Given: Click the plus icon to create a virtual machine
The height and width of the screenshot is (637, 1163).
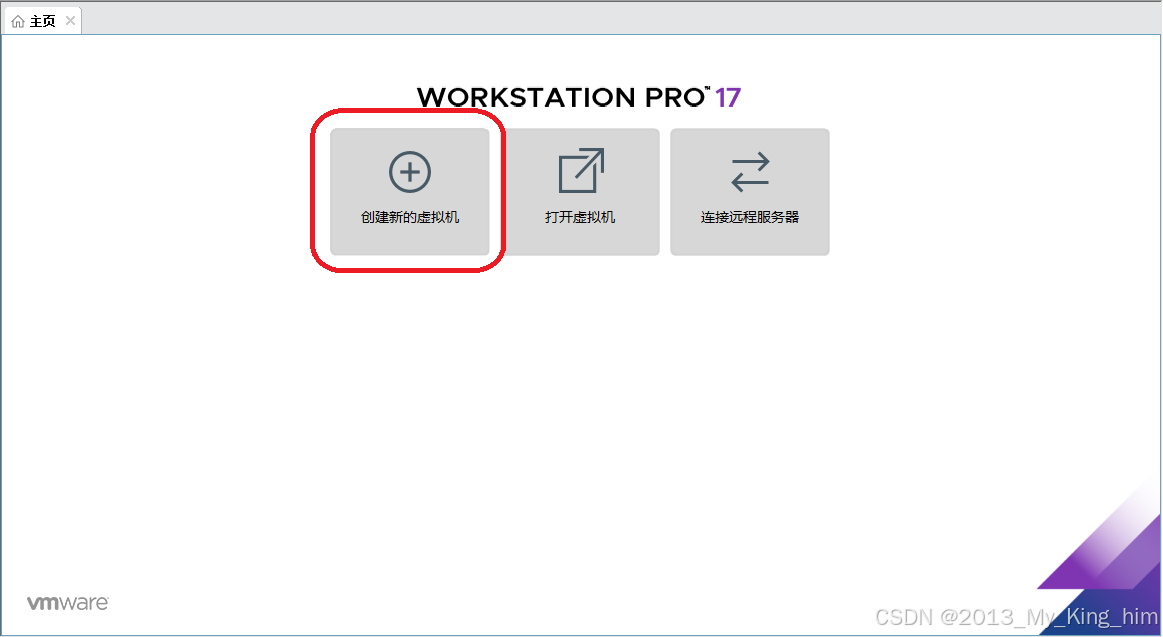Looking at the screenshot, I should 410,172.
